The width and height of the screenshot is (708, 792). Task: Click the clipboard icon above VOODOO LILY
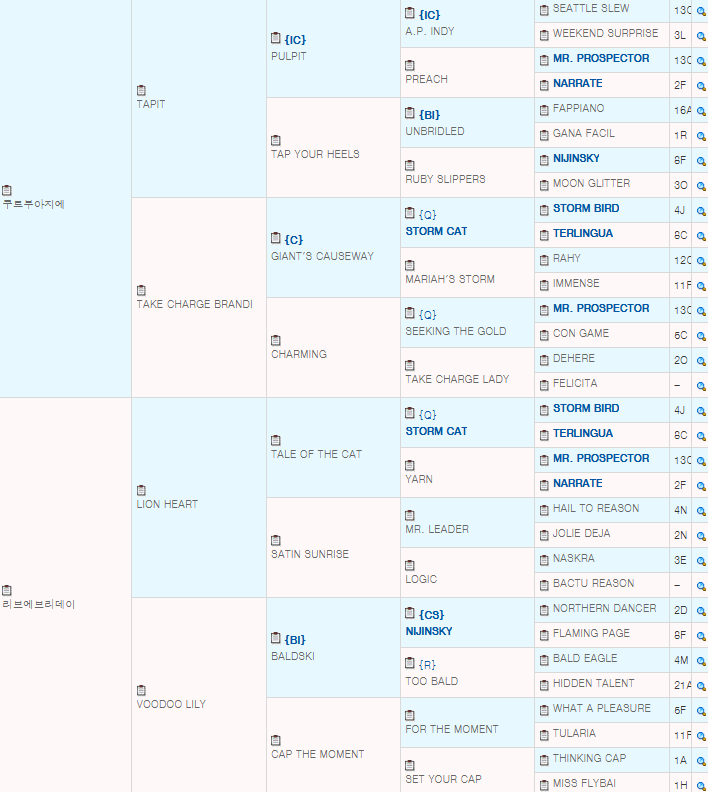click(141, 690)
